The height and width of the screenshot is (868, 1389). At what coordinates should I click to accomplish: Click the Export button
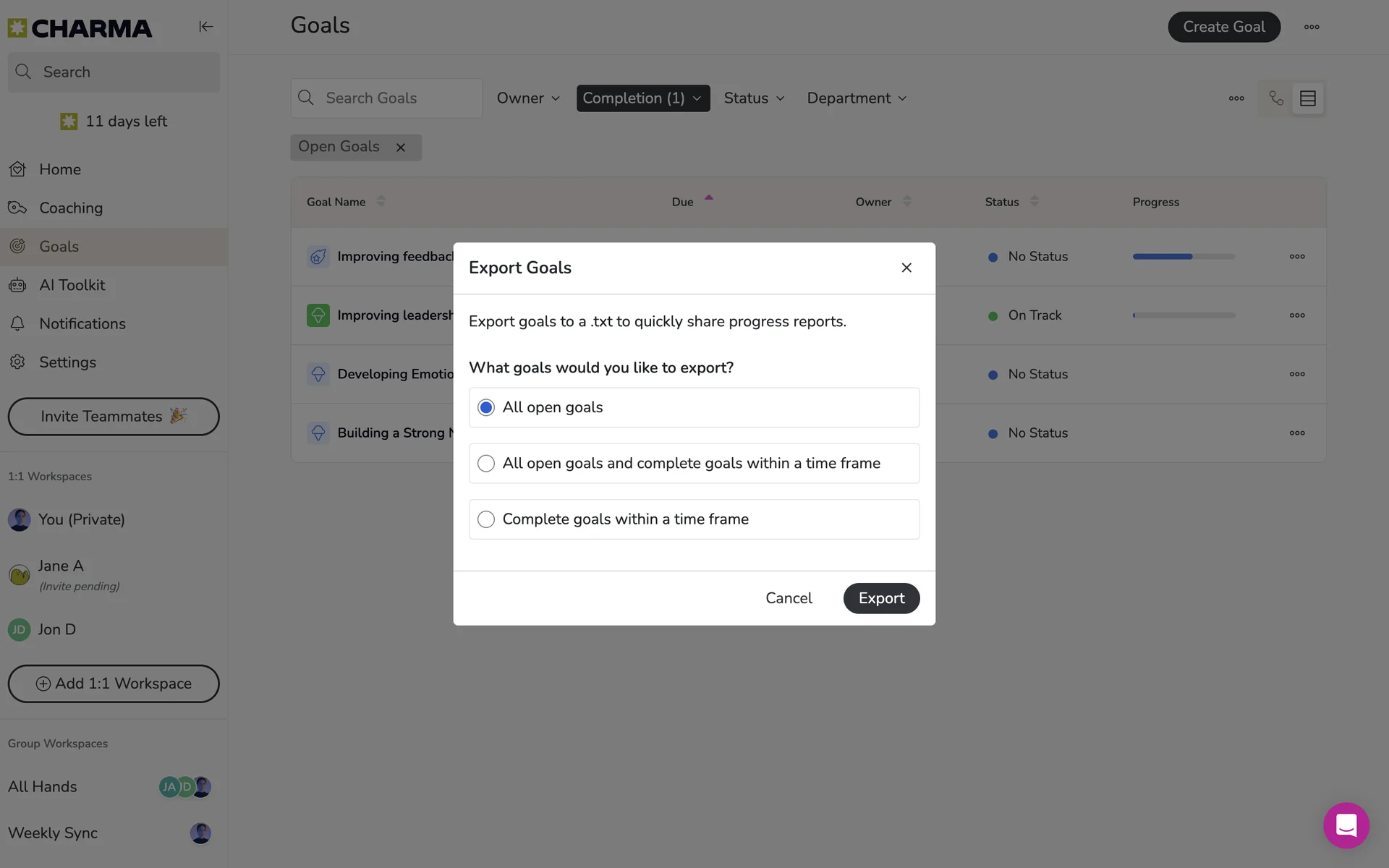pos(881,598)
